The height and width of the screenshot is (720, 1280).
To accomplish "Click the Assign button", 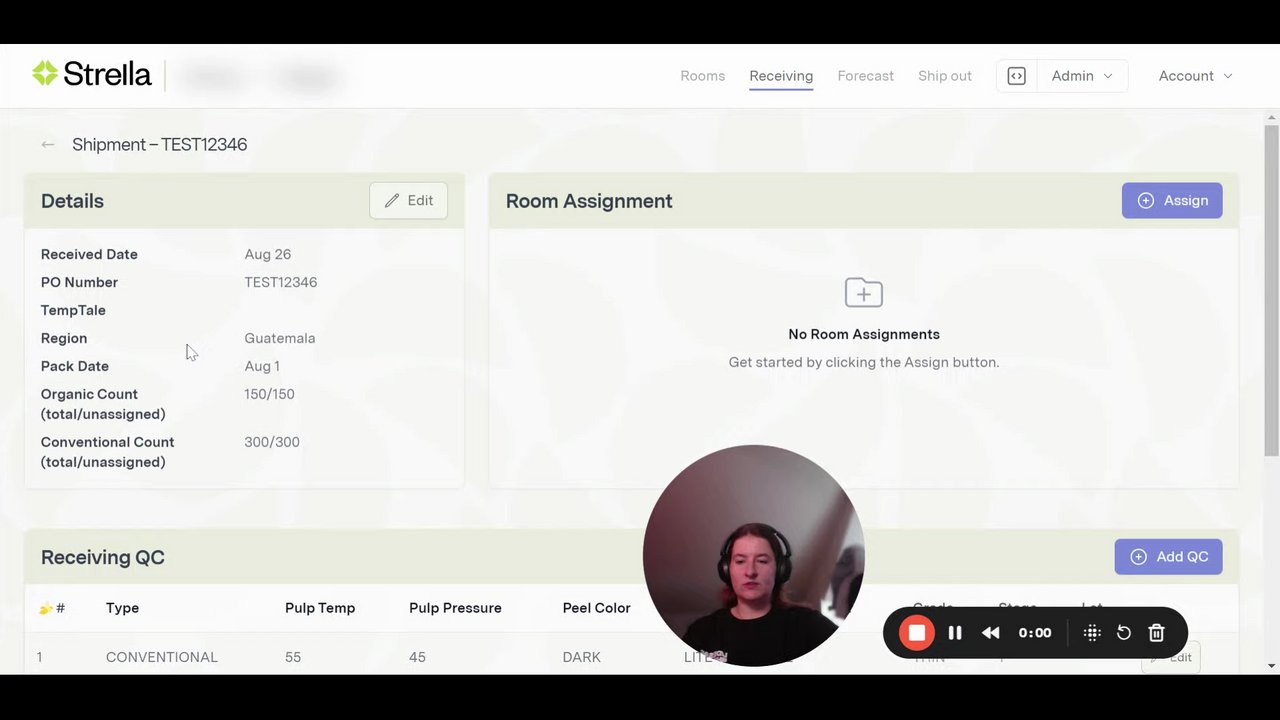I will (1172, 201).
